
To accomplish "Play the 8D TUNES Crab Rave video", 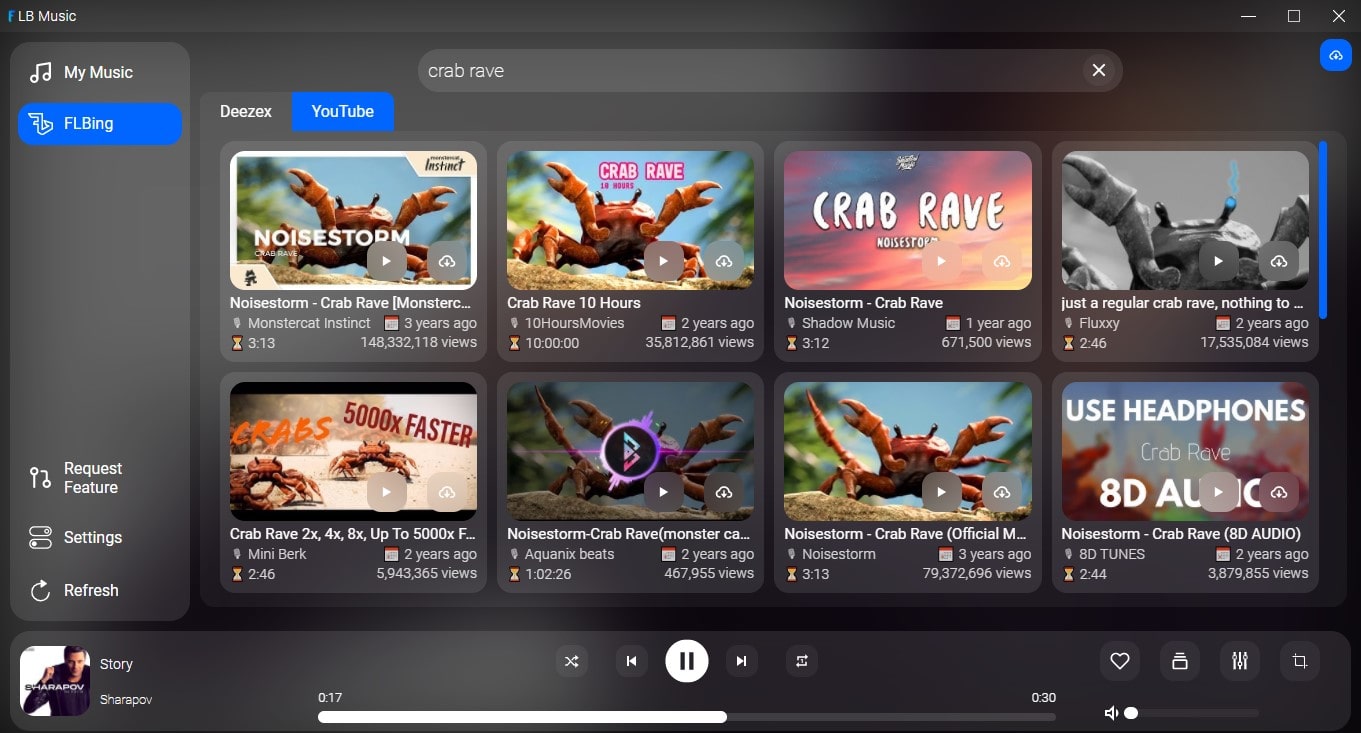I will pos(1218,492).
